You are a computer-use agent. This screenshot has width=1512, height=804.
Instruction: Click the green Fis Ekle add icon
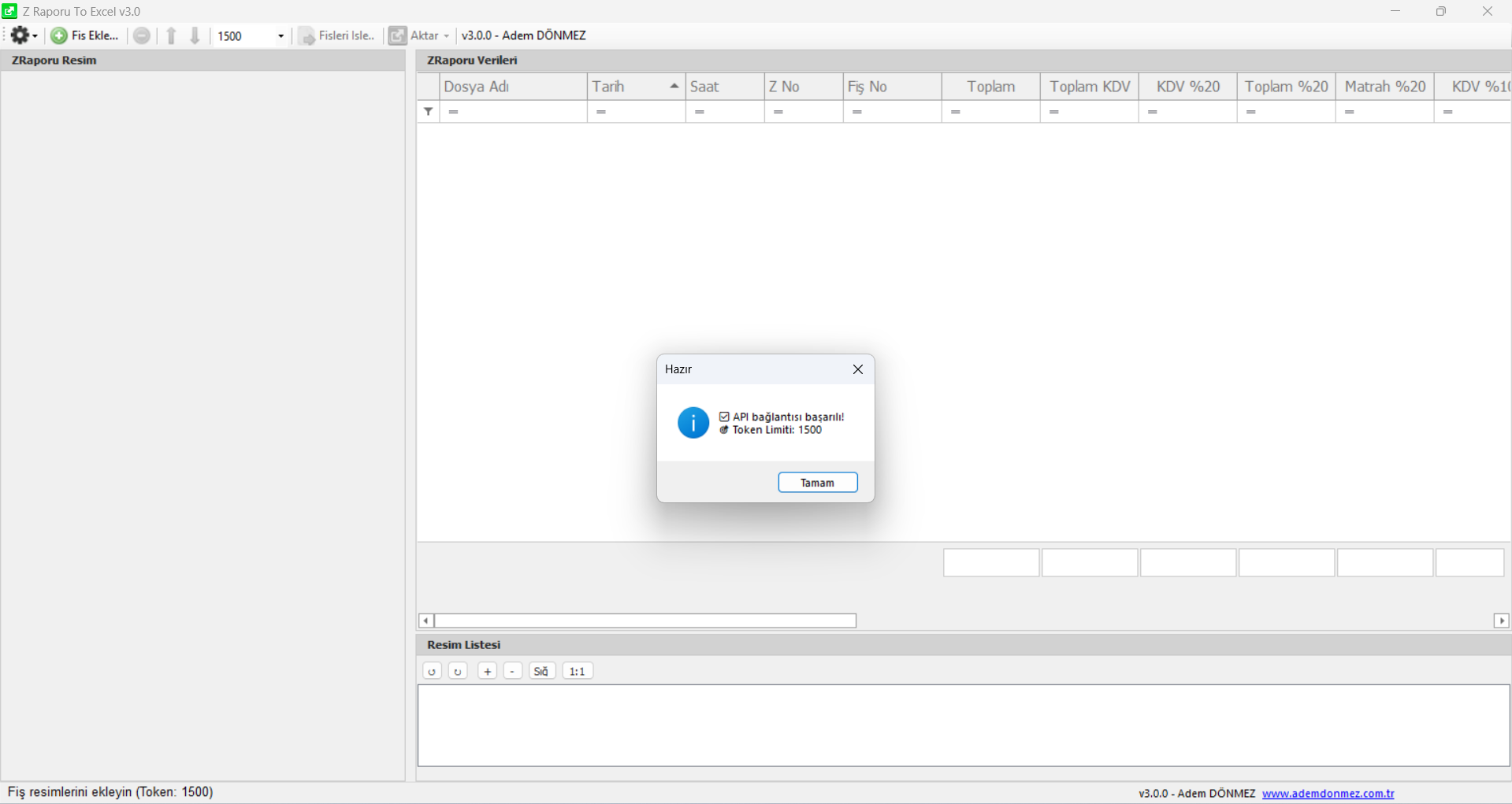[59, 35]
